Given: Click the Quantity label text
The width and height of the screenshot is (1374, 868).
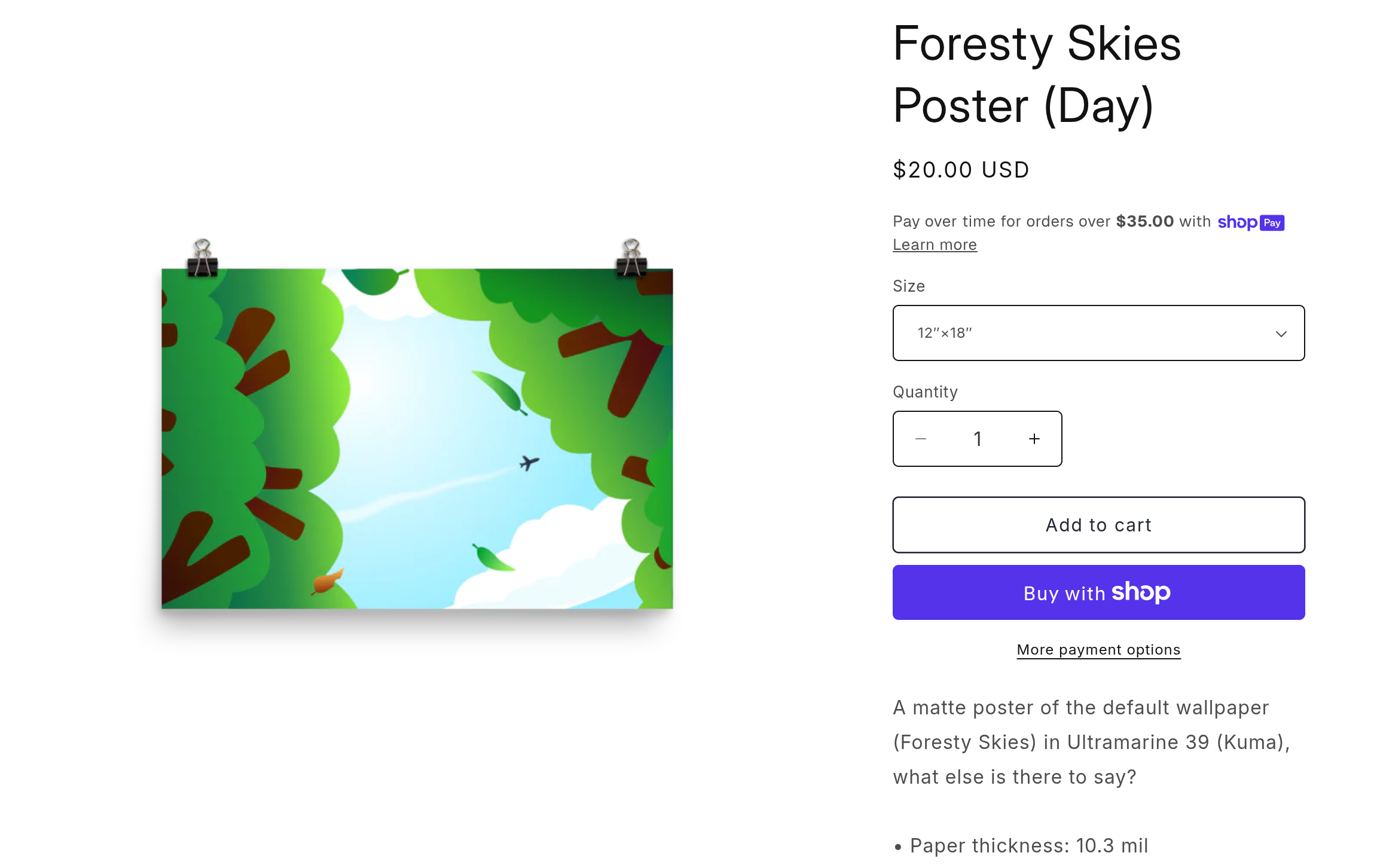Looking at the screenshot, I should tap(925, 392).
